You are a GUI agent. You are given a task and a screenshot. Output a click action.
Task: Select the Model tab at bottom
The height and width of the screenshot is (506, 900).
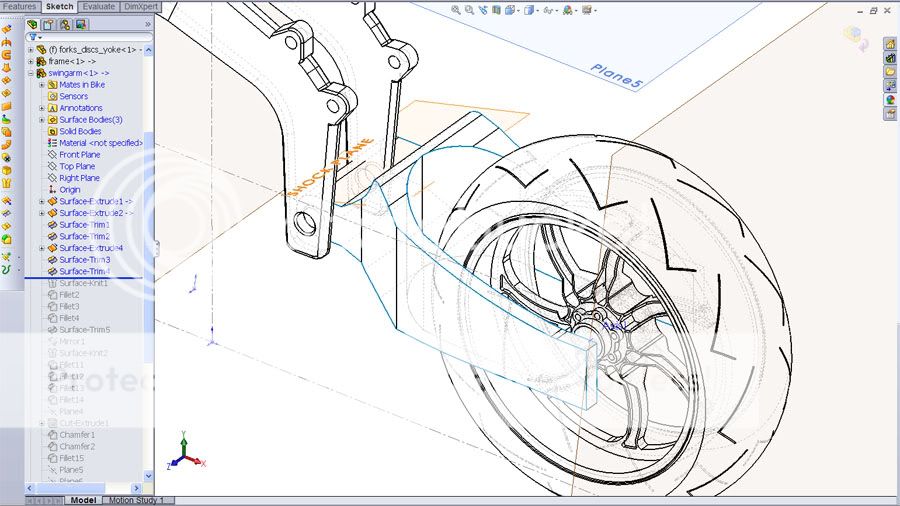(x=83, y=500)
